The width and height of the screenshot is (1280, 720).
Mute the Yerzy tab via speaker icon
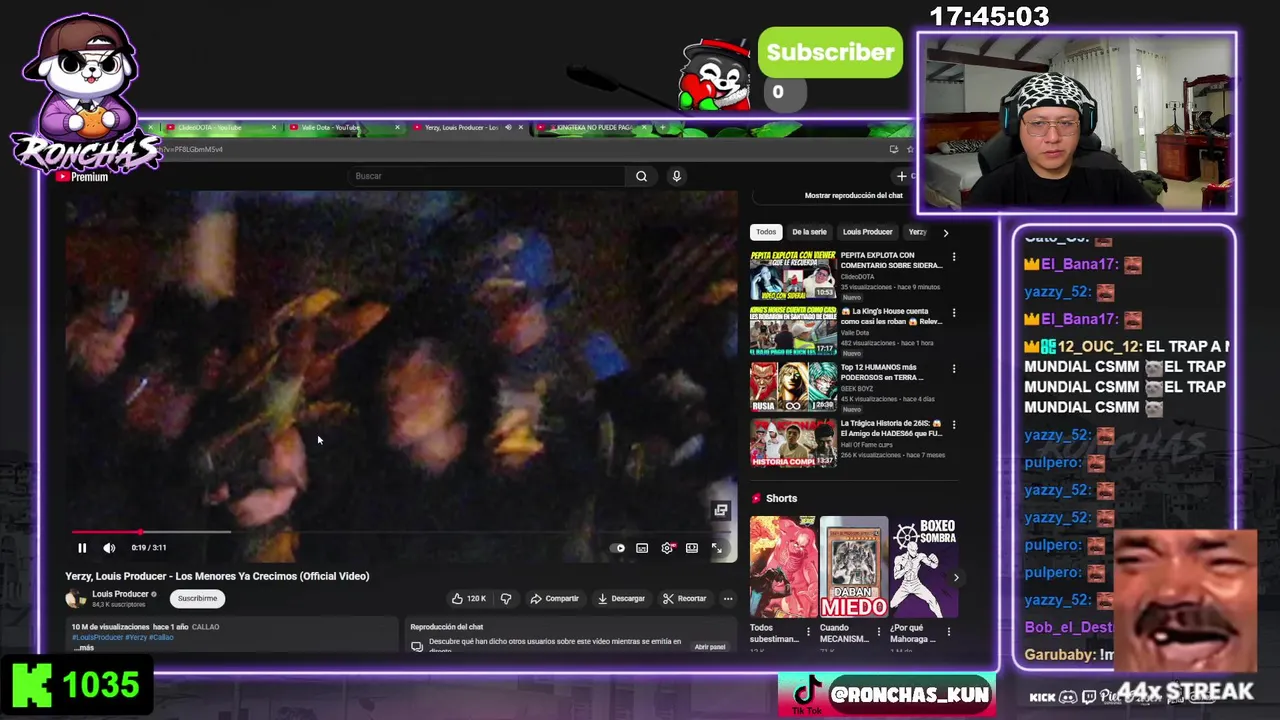[508, 128]
